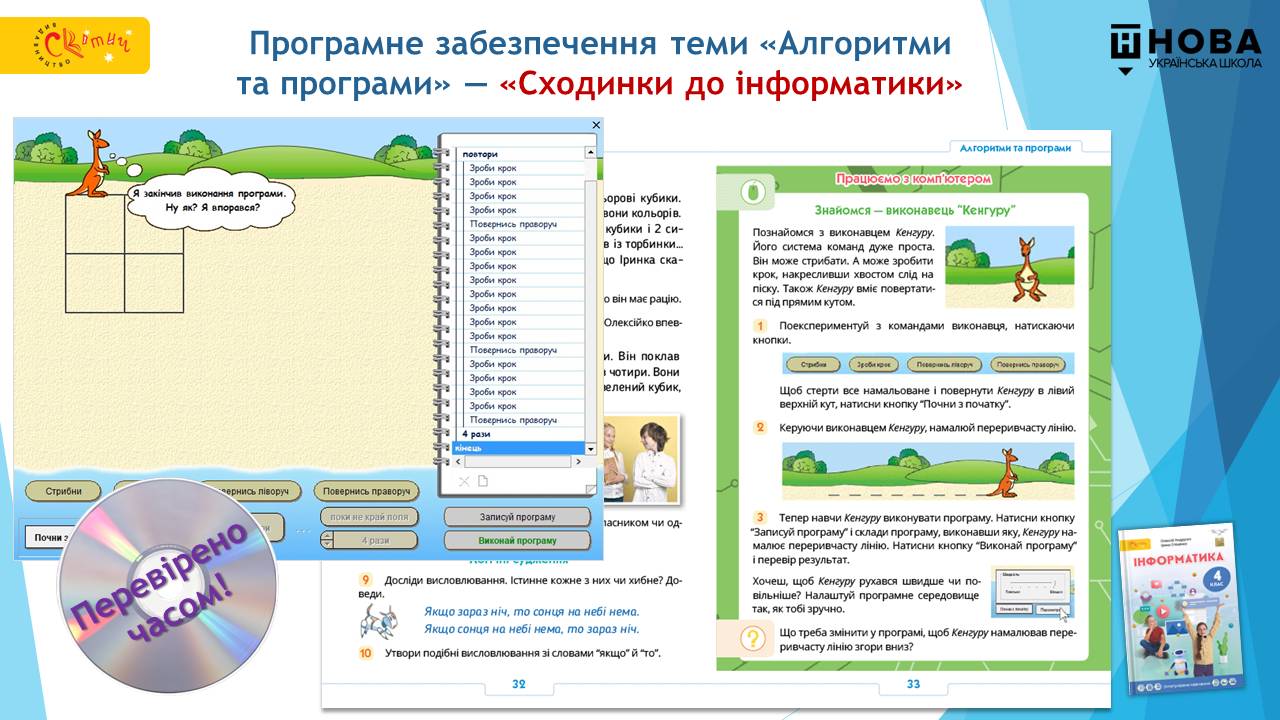
Task: Close the Kangaroo program window
Action: (596, 125)
